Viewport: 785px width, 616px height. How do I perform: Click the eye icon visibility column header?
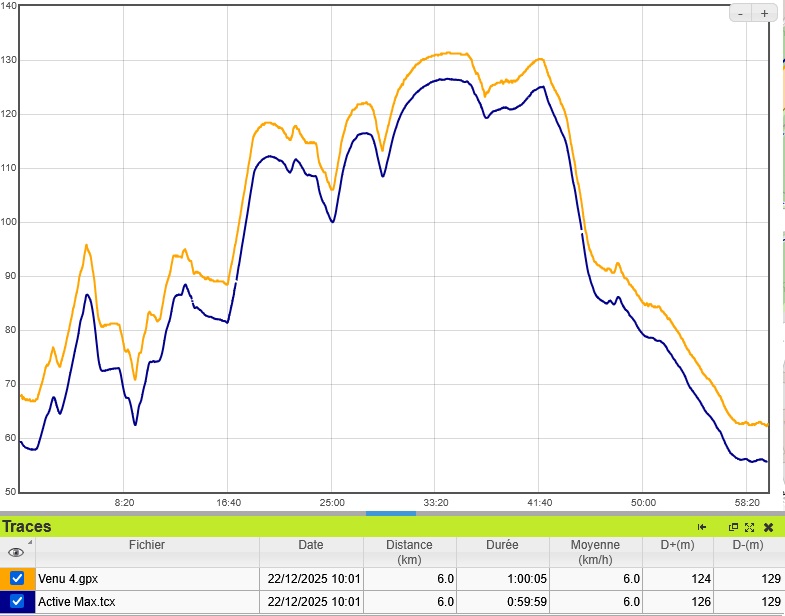tap(15, 552)
